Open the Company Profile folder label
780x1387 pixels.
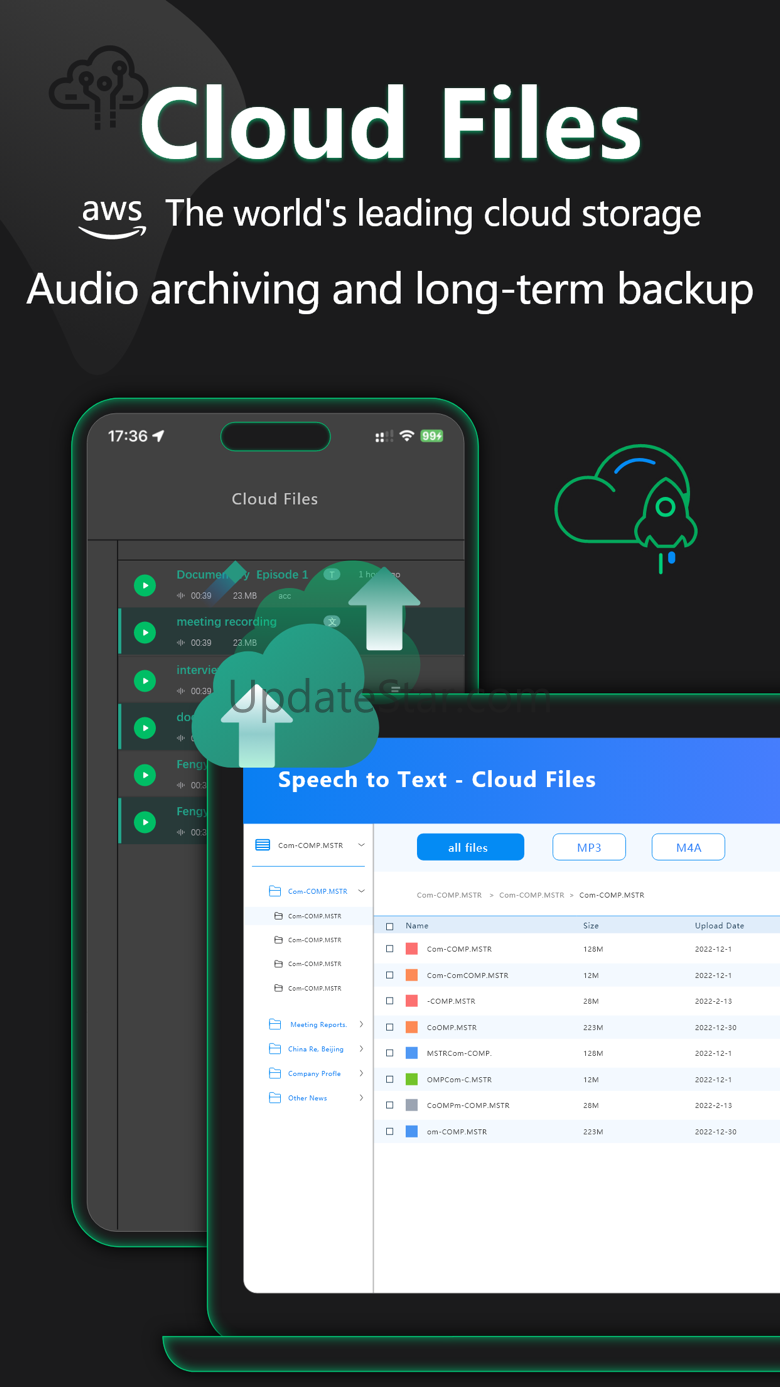pos(314,1073)
